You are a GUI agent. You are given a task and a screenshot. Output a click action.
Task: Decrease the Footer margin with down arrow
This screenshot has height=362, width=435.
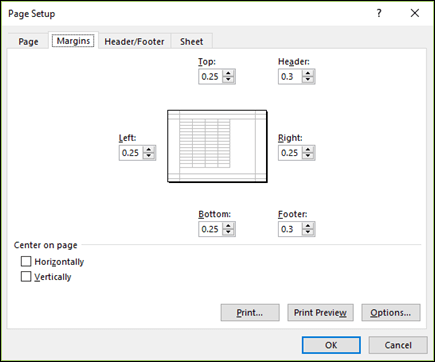tap(308, 233)
